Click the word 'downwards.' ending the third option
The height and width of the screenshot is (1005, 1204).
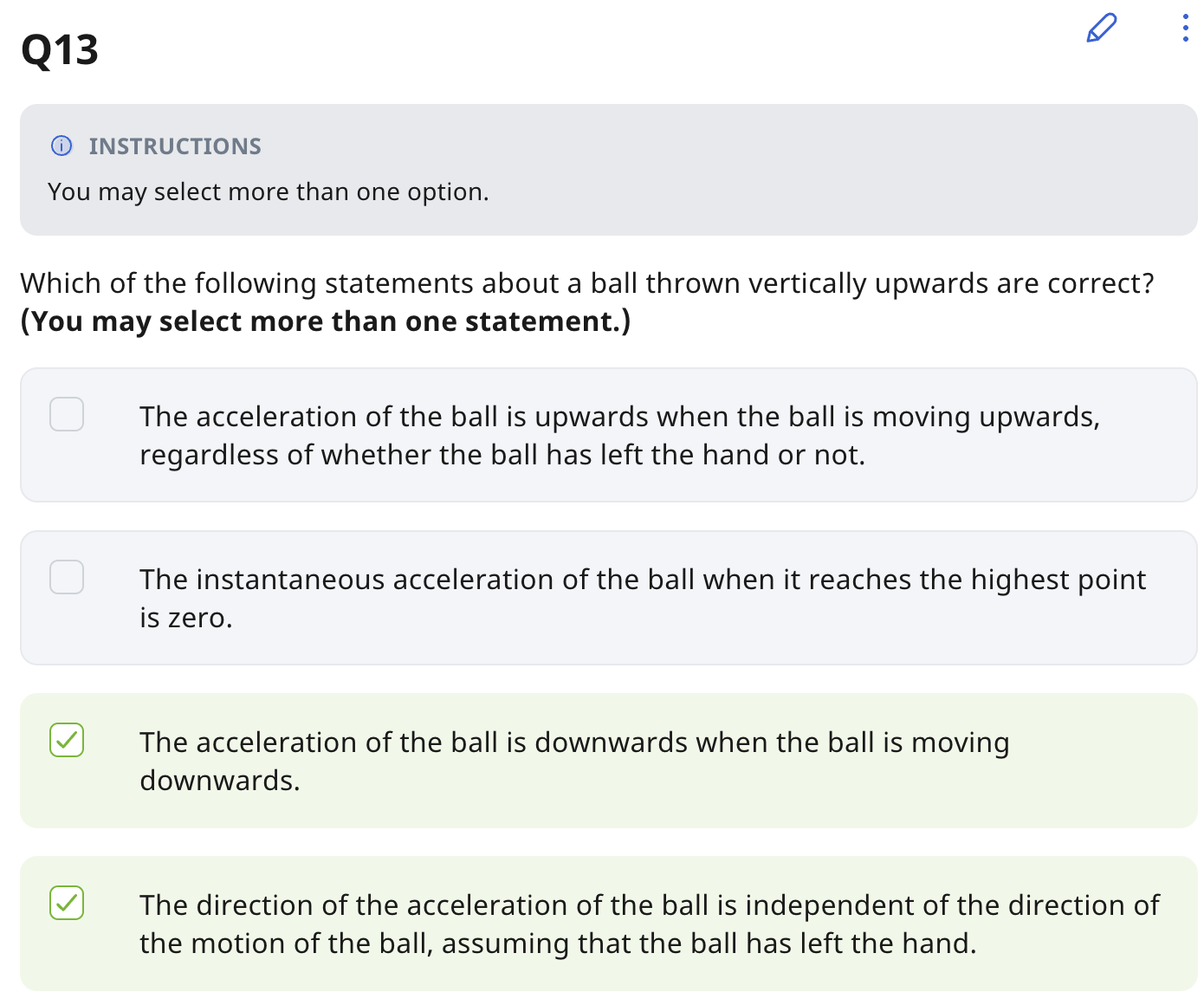click(220, 781)
